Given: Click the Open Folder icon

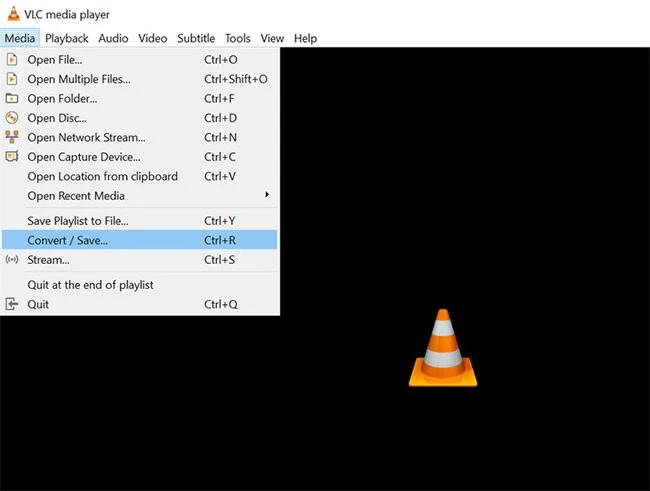Looking at the screenshot, I should [x=12, y=98].
